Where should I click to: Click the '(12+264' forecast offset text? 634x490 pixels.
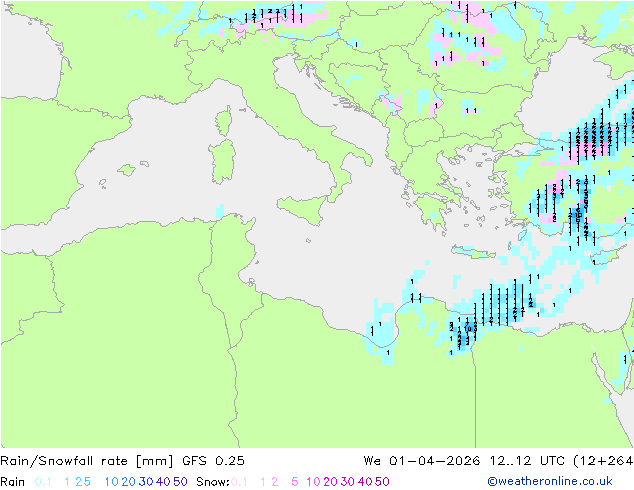click(x=603, y=461)
